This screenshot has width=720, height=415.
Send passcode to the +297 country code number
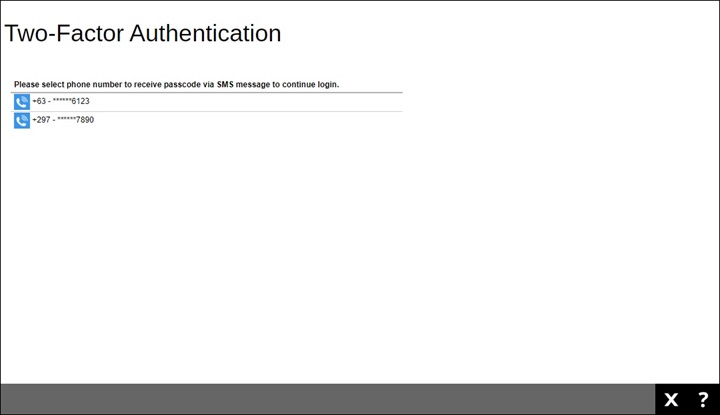pyautogui.click(x=63, y=120)
